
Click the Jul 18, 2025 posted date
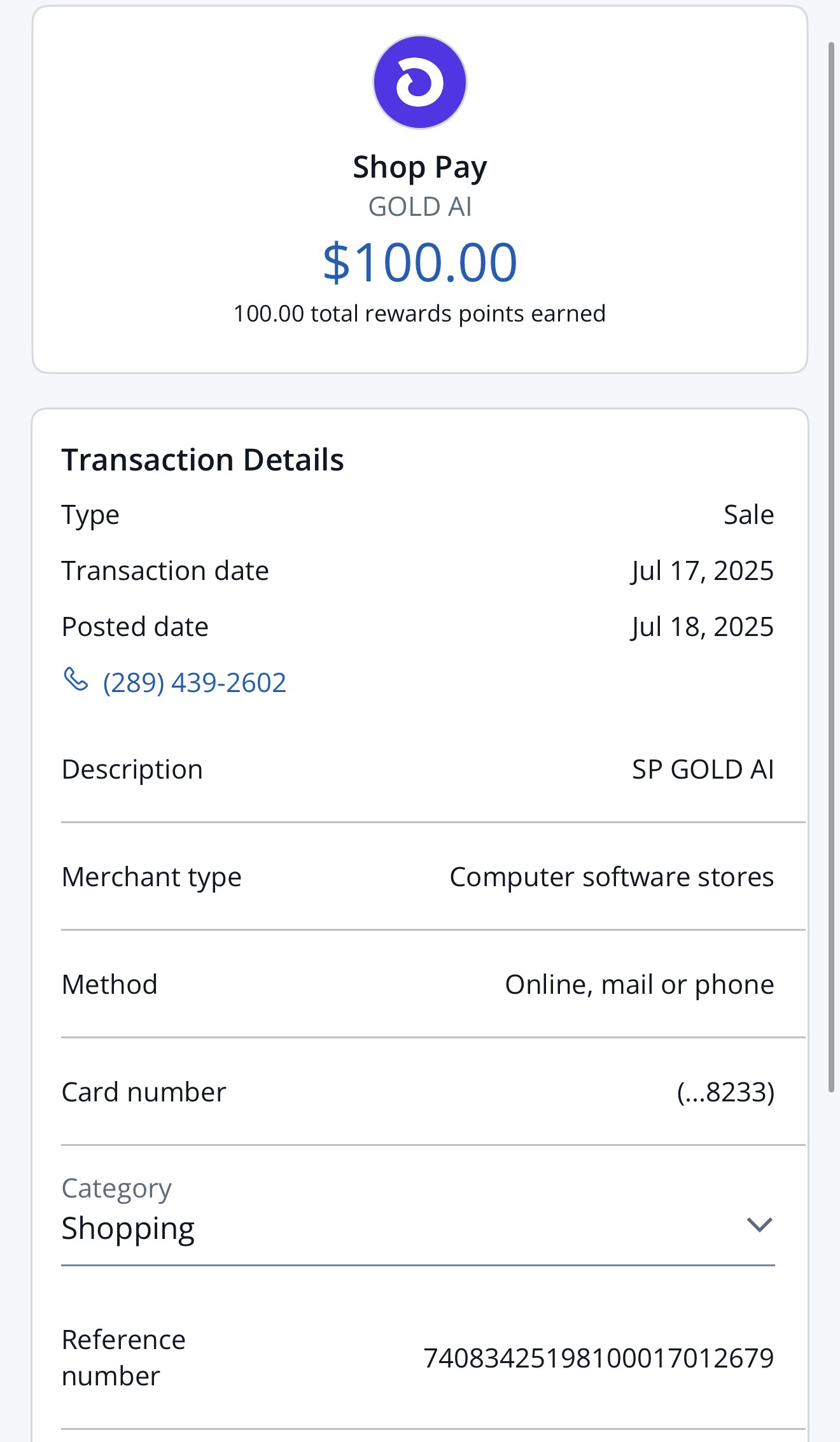pyautogui.click(x=702, y=626)
